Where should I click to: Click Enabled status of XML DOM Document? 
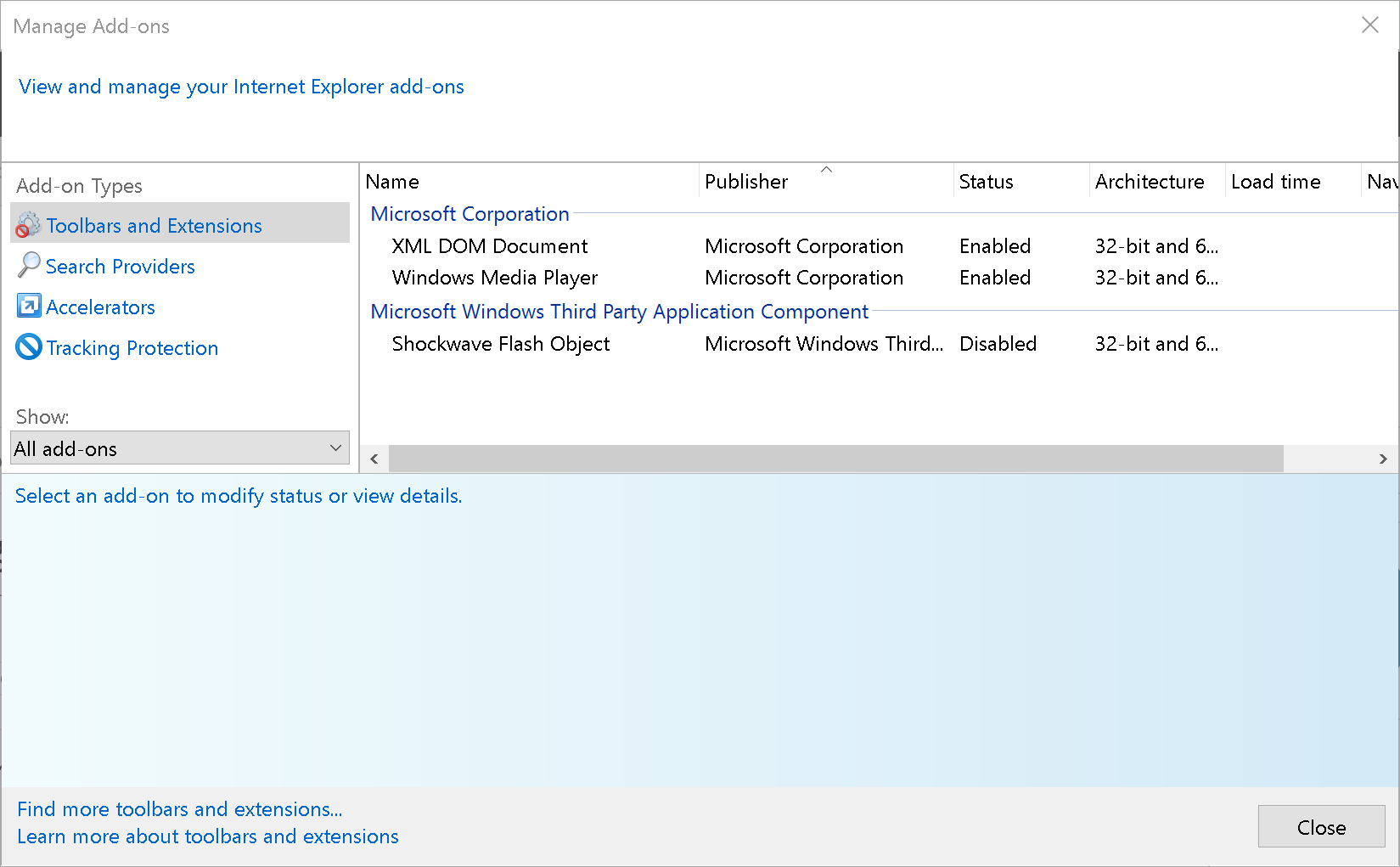click(x=995, y=246)
